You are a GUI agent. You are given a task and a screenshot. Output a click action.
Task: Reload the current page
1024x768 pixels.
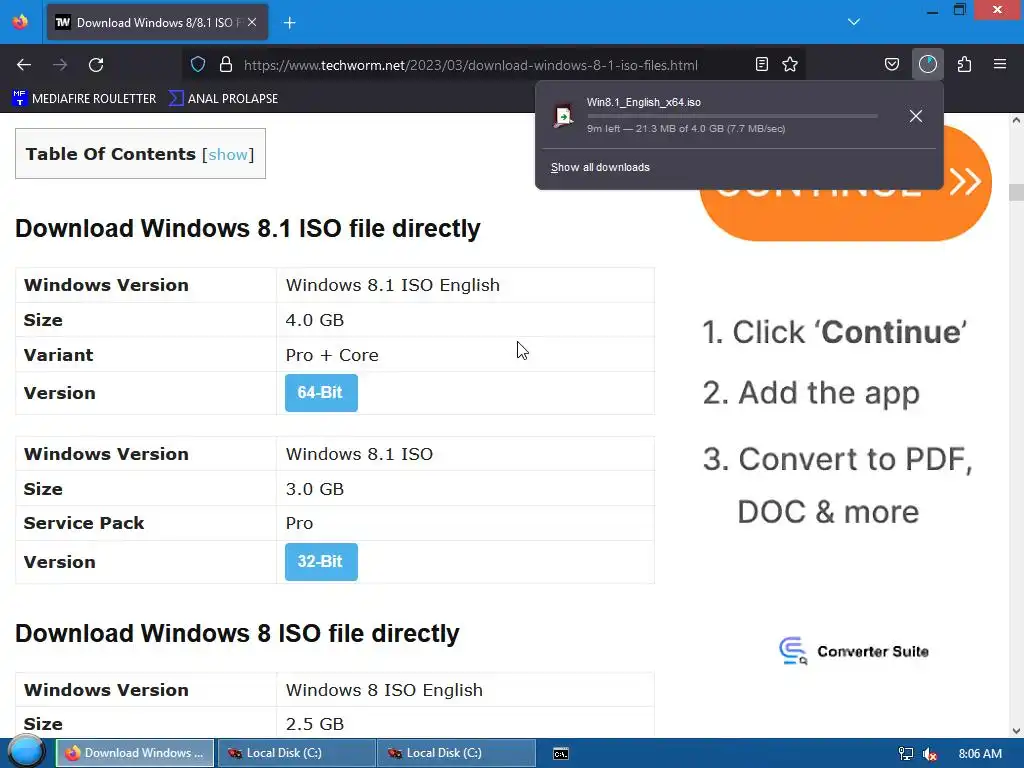pos(96,65)
